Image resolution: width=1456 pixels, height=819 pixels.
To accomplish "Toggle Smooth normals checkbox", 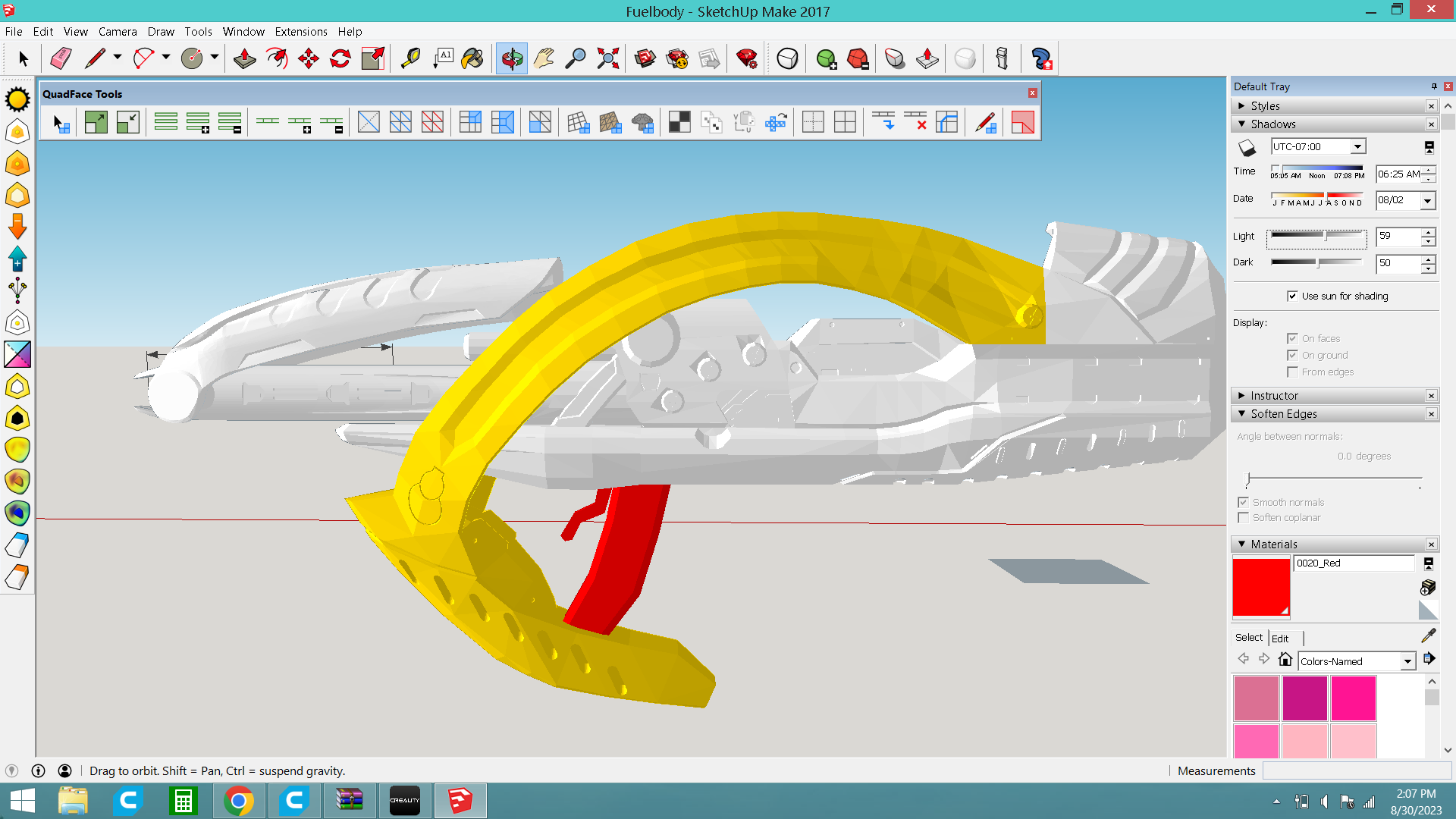I will tap(1243, 502).
